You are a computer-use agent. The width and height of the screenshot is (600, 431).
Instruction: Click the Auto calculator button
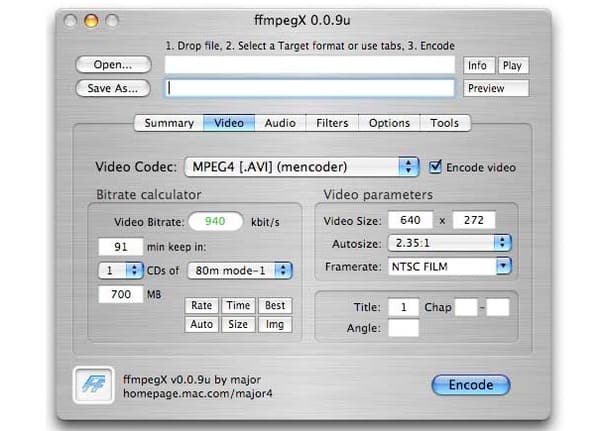201,324
